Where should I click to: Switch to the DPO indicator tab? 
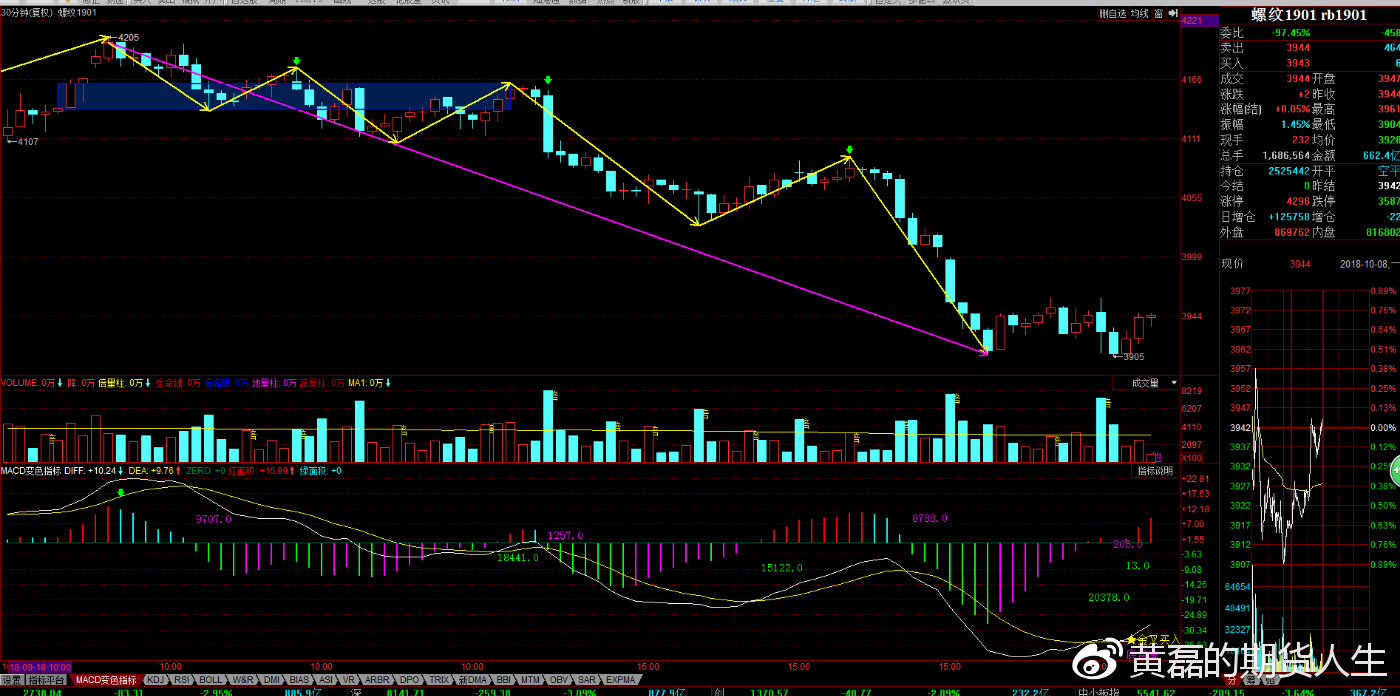click(409, 679)
